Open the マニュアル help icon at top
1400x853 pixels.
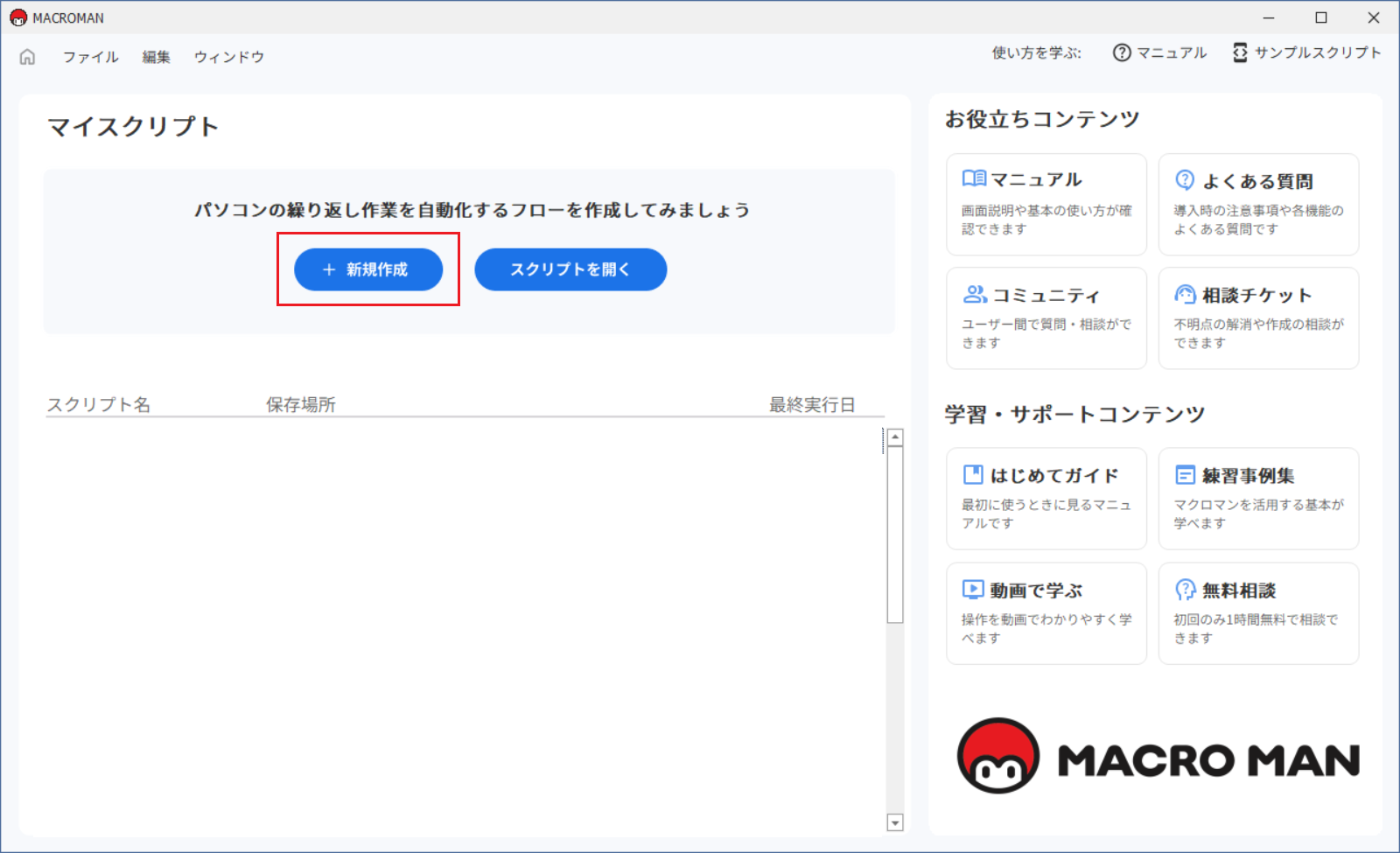tap(1159, 53)
